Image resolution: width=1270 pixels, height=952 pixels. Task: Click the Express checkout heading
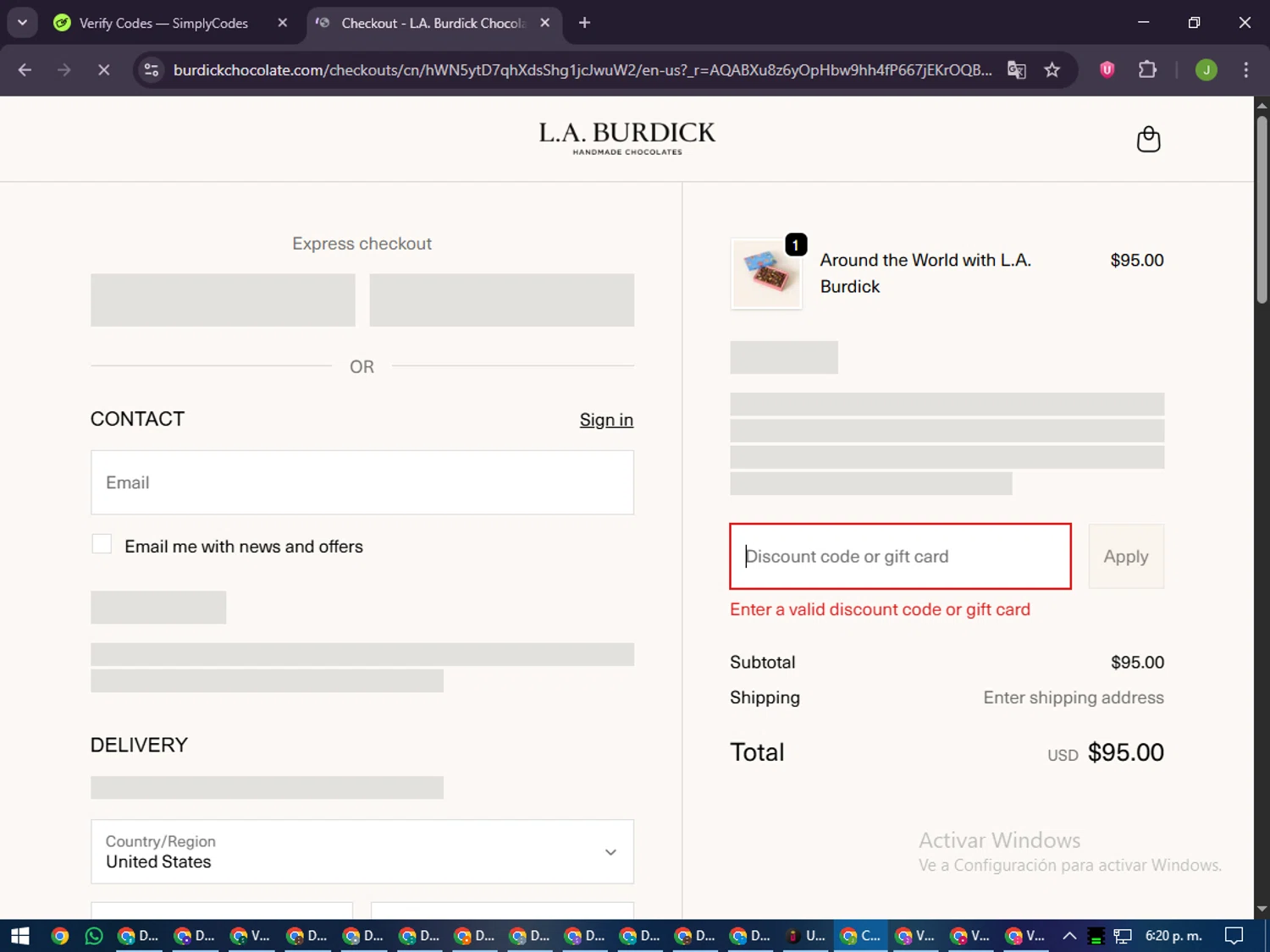[362, 244]
